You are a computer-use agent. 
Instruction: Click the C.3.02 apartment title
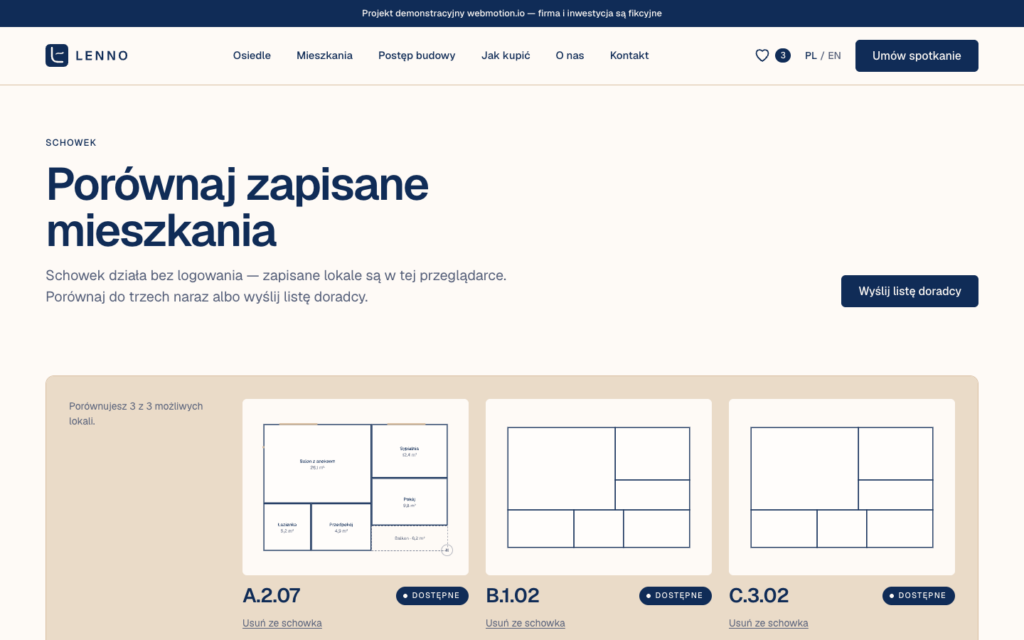point(759,596)
